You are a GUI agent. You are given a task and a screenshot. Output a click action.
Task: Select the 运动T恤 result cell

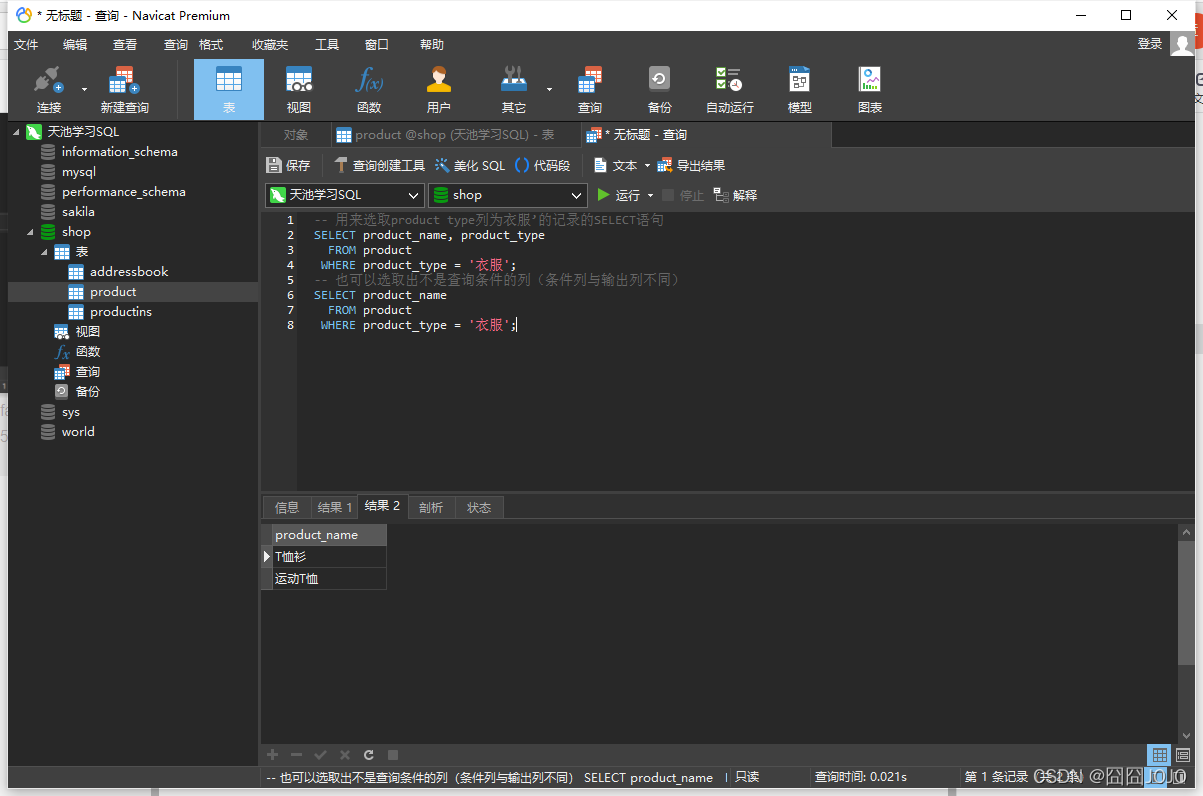tap(329, 579)
